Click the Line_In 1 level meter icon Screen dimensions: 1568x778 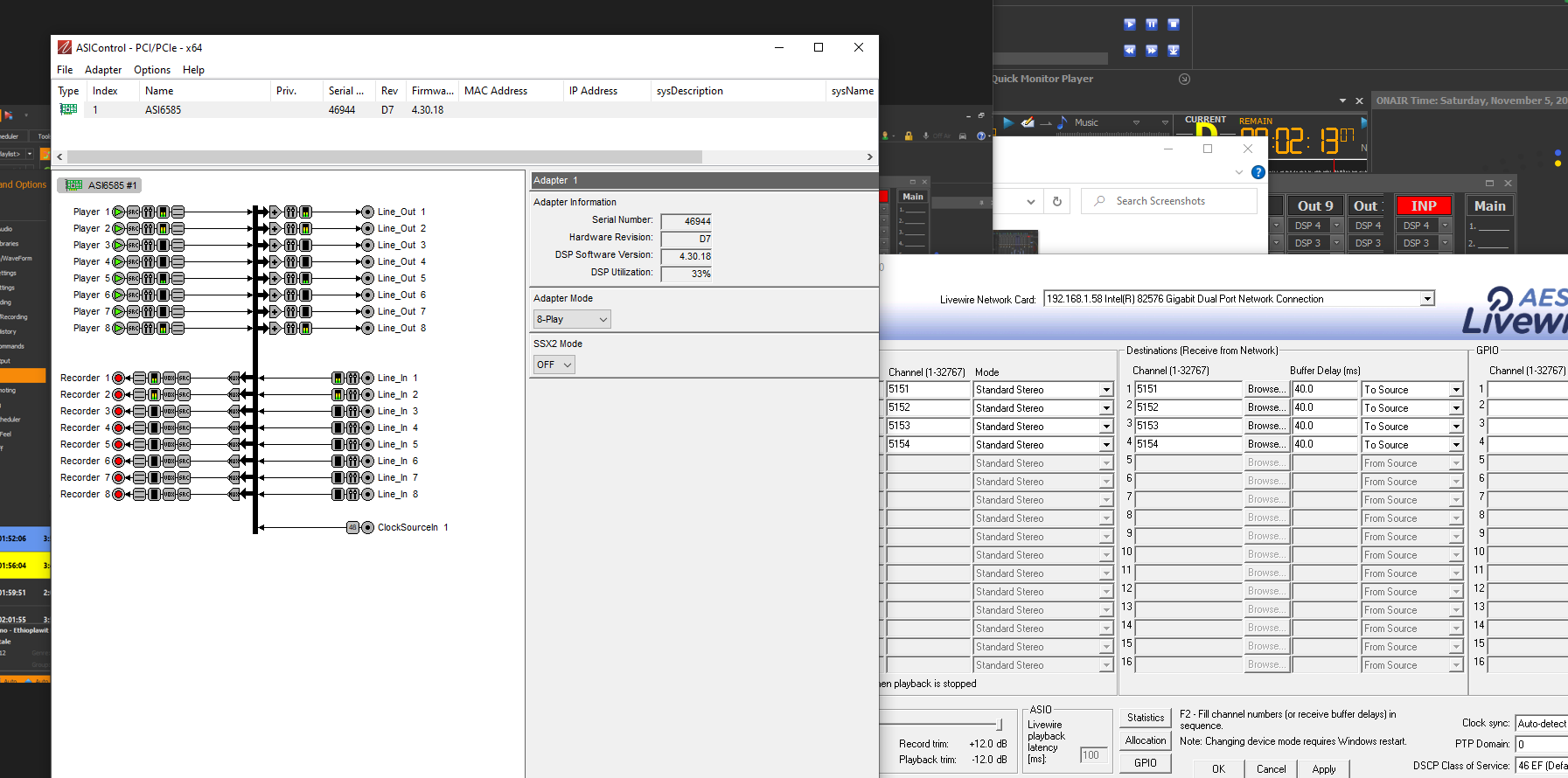point(338,378)
